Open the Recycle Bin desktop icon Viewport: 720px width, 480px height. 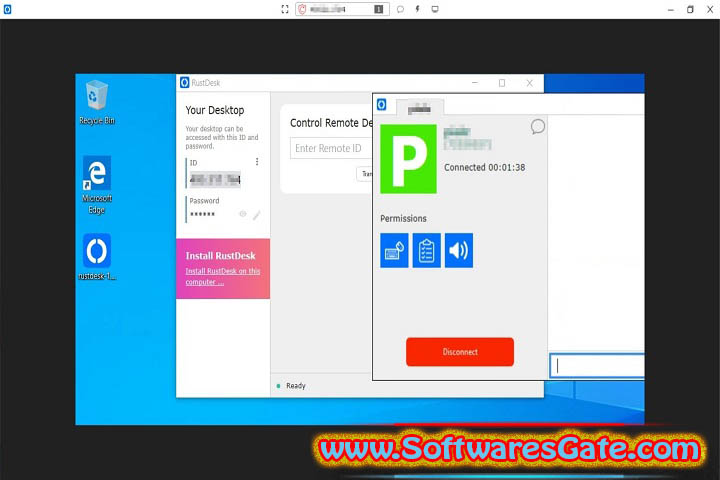[x=97, y=102]
